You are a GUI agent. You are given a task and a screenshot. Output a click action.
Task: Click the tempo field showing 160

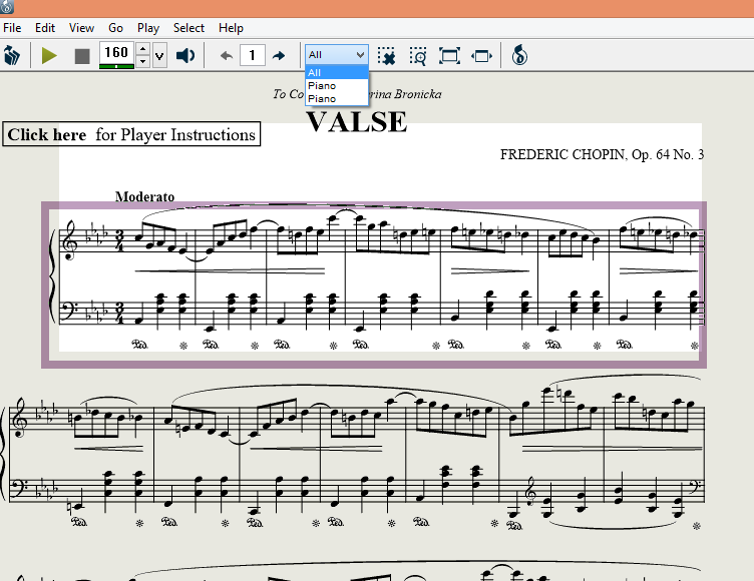[116, 53]
